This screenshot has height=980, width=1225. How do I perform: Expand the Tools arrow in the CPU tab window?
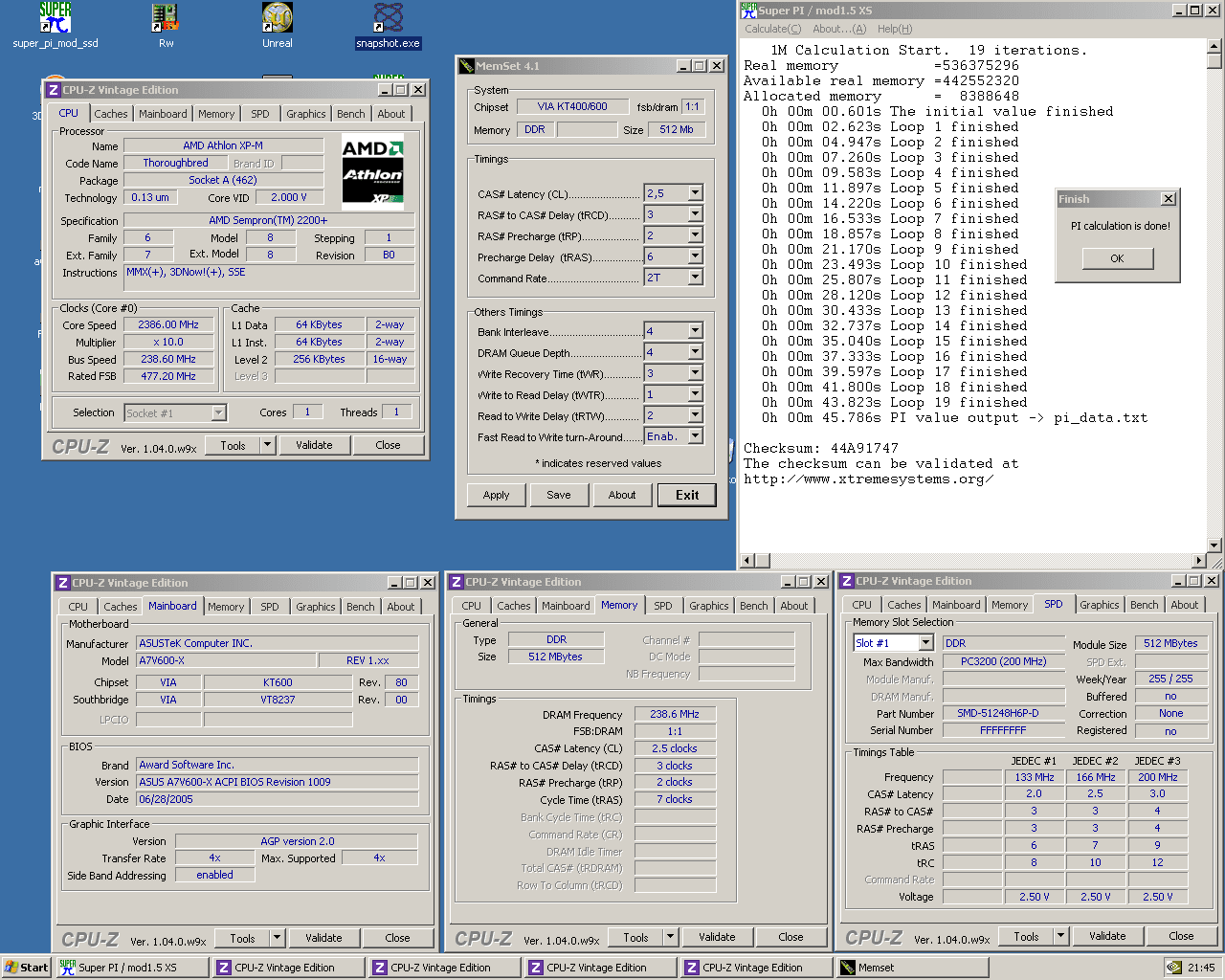click(x=268, y=445)
